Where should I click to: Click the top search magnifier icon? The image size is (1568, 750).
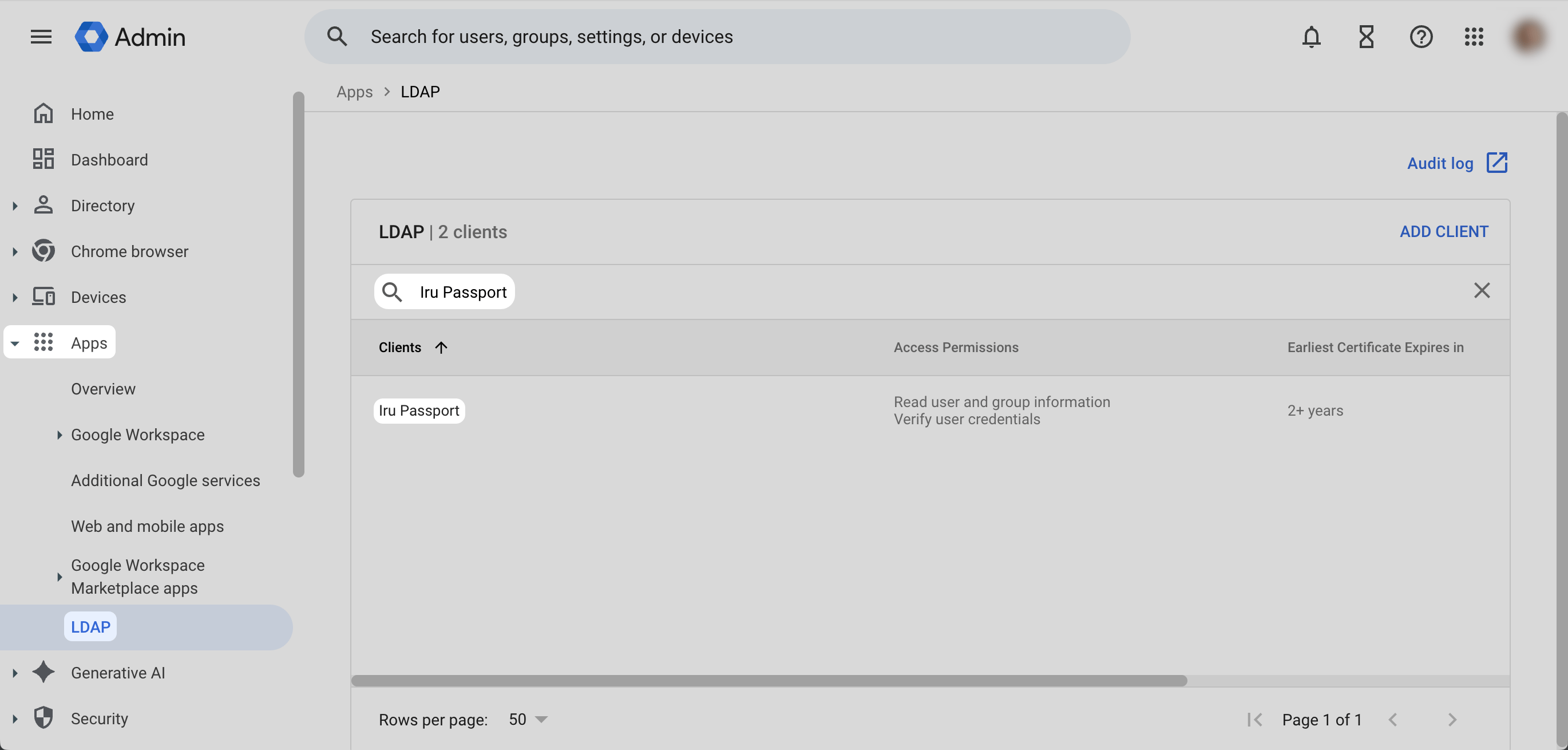[336, 37]
